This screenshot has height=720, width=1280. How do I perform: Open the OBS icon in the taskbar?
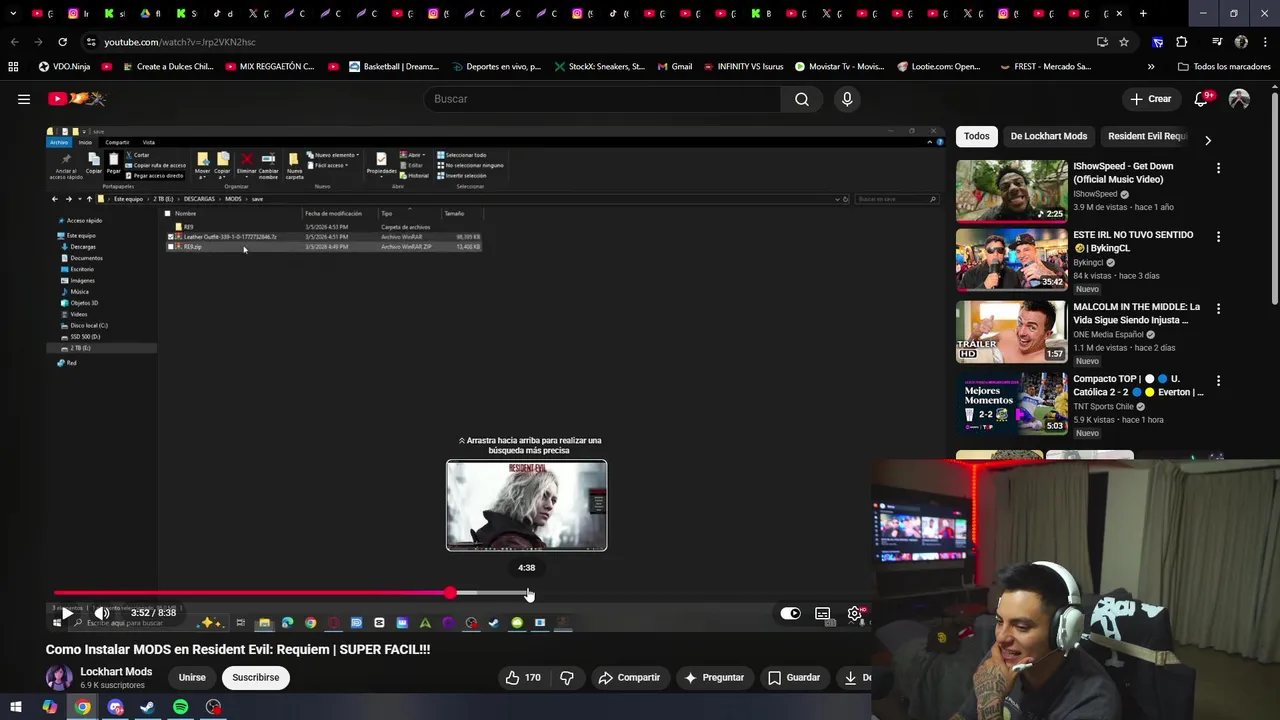point(213,707)
